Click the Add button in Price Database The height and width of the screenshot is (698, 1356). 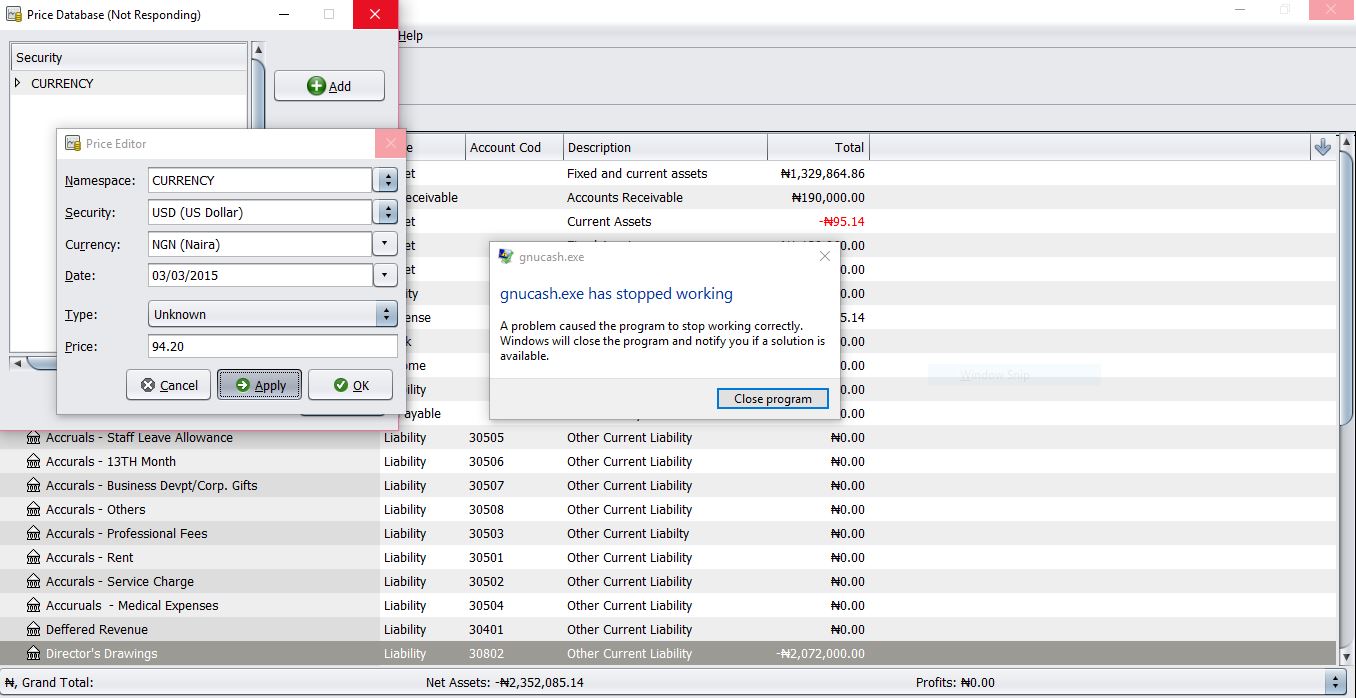tap(329, 86)
